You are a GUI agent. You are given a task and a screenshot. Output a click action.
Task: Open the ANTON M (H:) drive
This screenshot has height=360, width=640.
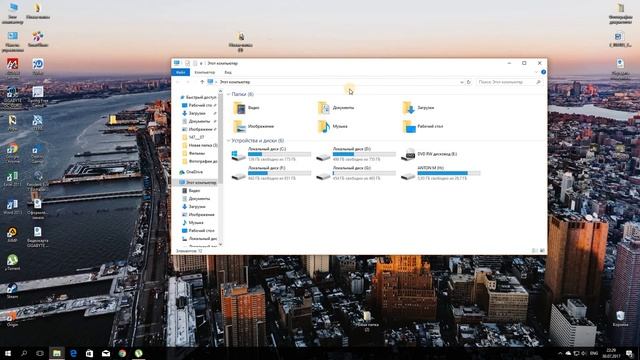click(x=441, y=173)
